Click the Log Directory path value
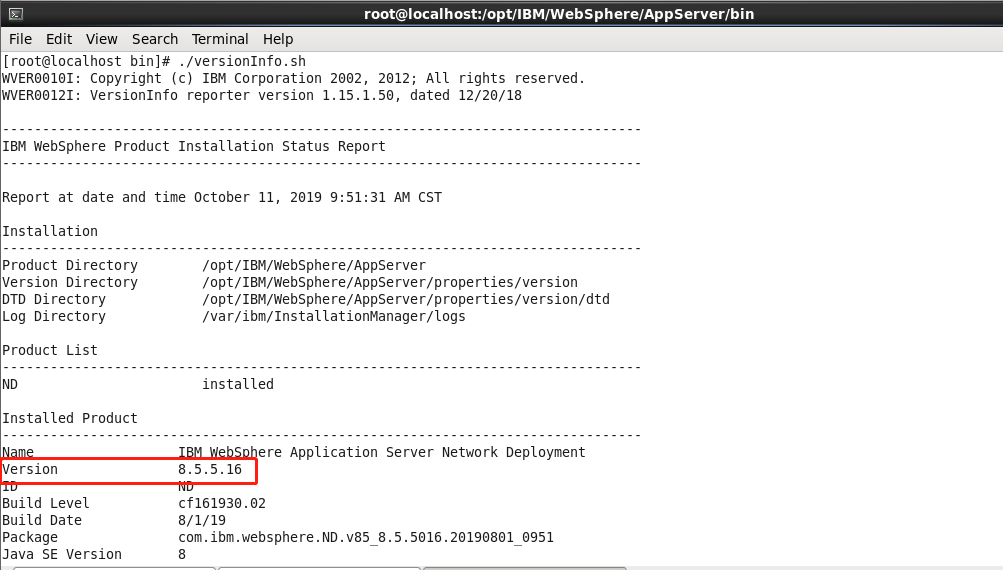Viewport: 1003px width, 570px height. [334, 316]
